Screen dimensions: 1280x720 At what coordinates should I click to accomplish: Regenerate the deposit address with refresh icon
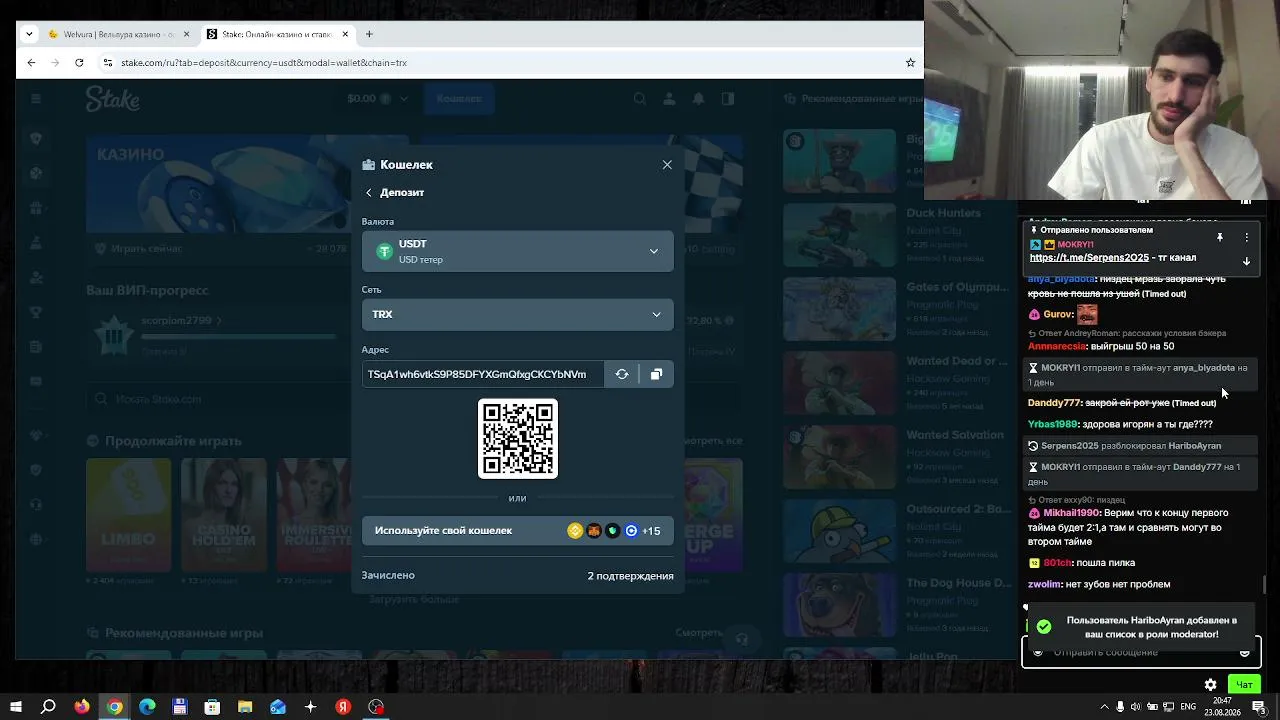coord(622,374)
